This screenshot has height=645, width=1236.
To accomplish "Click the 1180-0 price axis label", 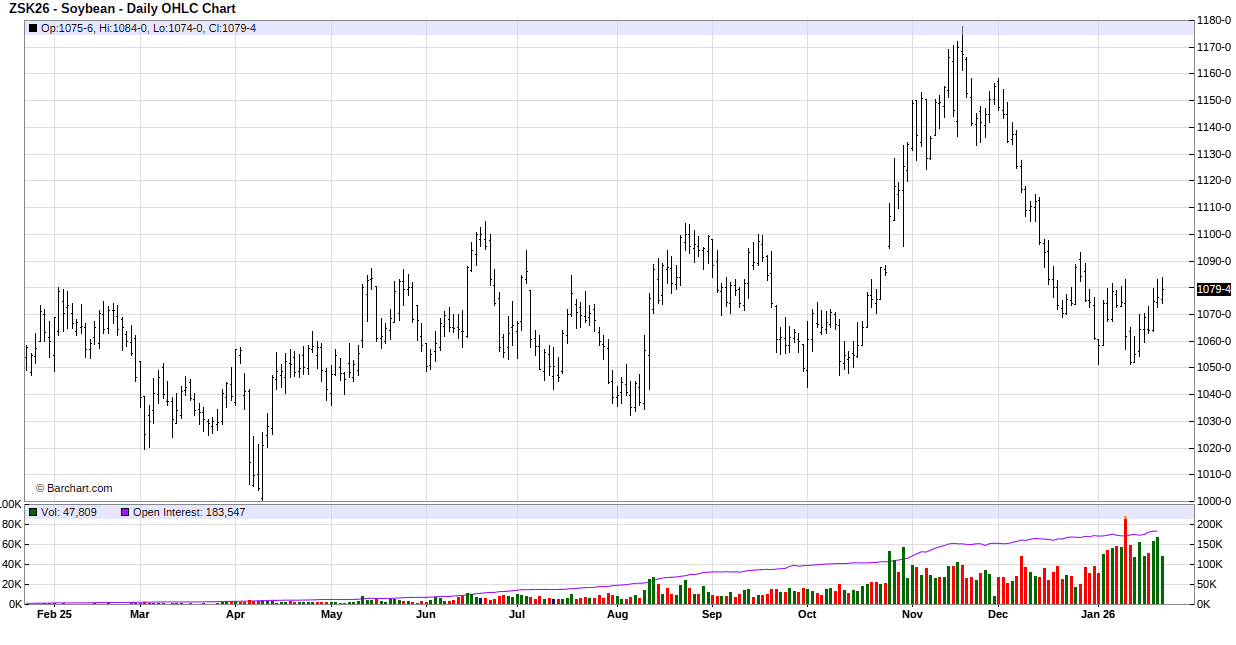I will [1213, 20].
